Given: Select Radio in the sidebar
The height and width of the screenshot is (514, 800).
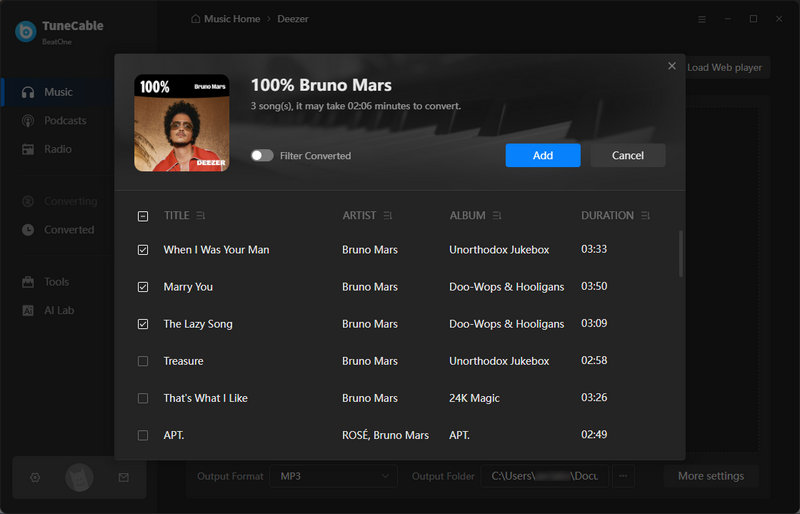Looking at the screenshot, I should [x=58, y=150].
